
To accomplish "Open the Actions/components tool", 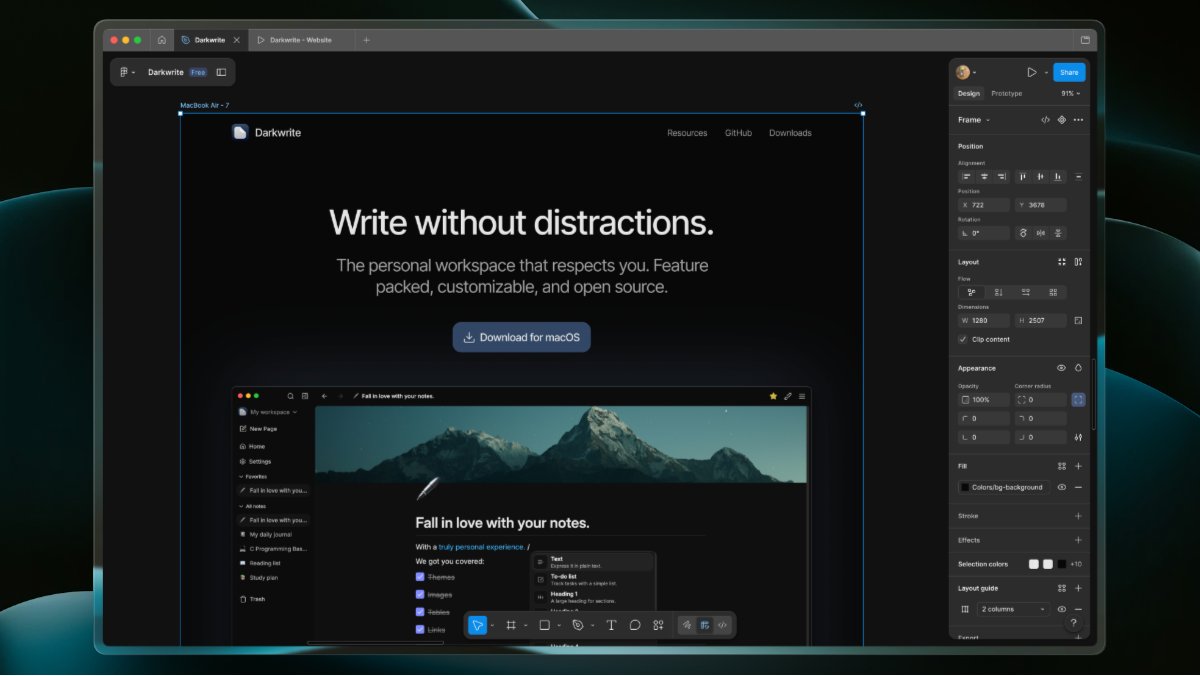I will pos(658,625).
